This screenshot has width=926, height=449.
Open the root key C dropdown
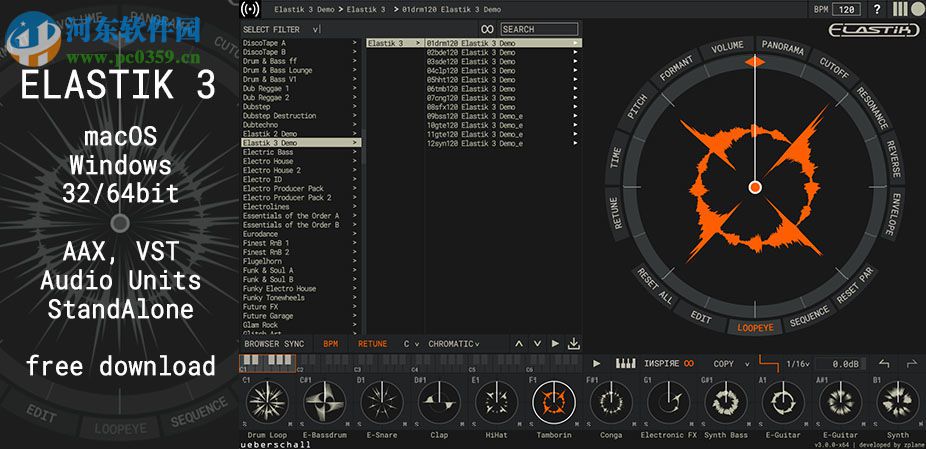[x=411, y=344]
